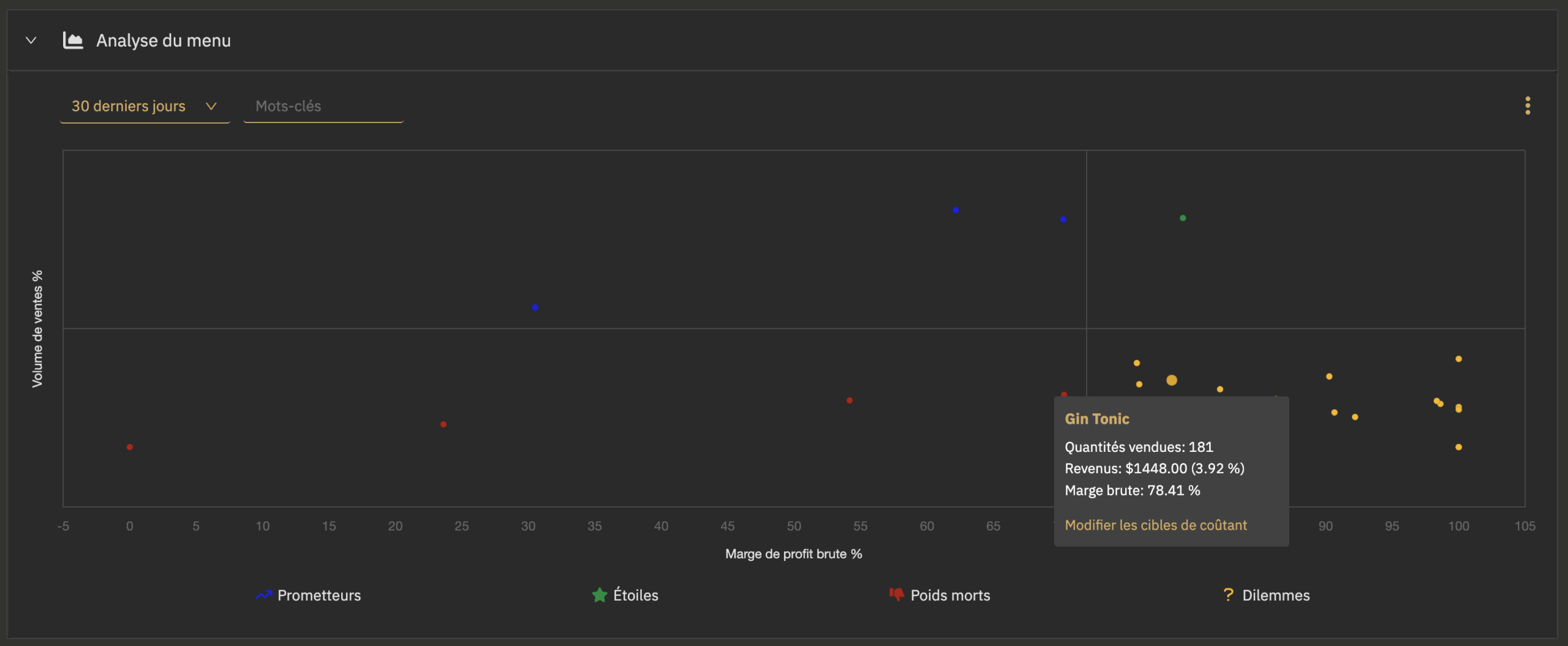The width and height of the screenshot is (1568, 646).
Task: Click the Prometteurs trending arrow icon
Action: coord(263,595)
